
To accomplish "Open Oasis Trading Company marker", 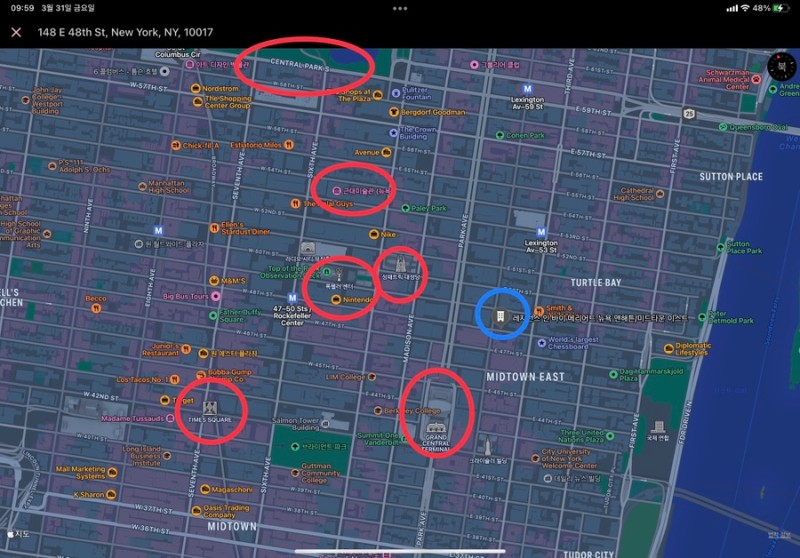I will coord(196,511).
